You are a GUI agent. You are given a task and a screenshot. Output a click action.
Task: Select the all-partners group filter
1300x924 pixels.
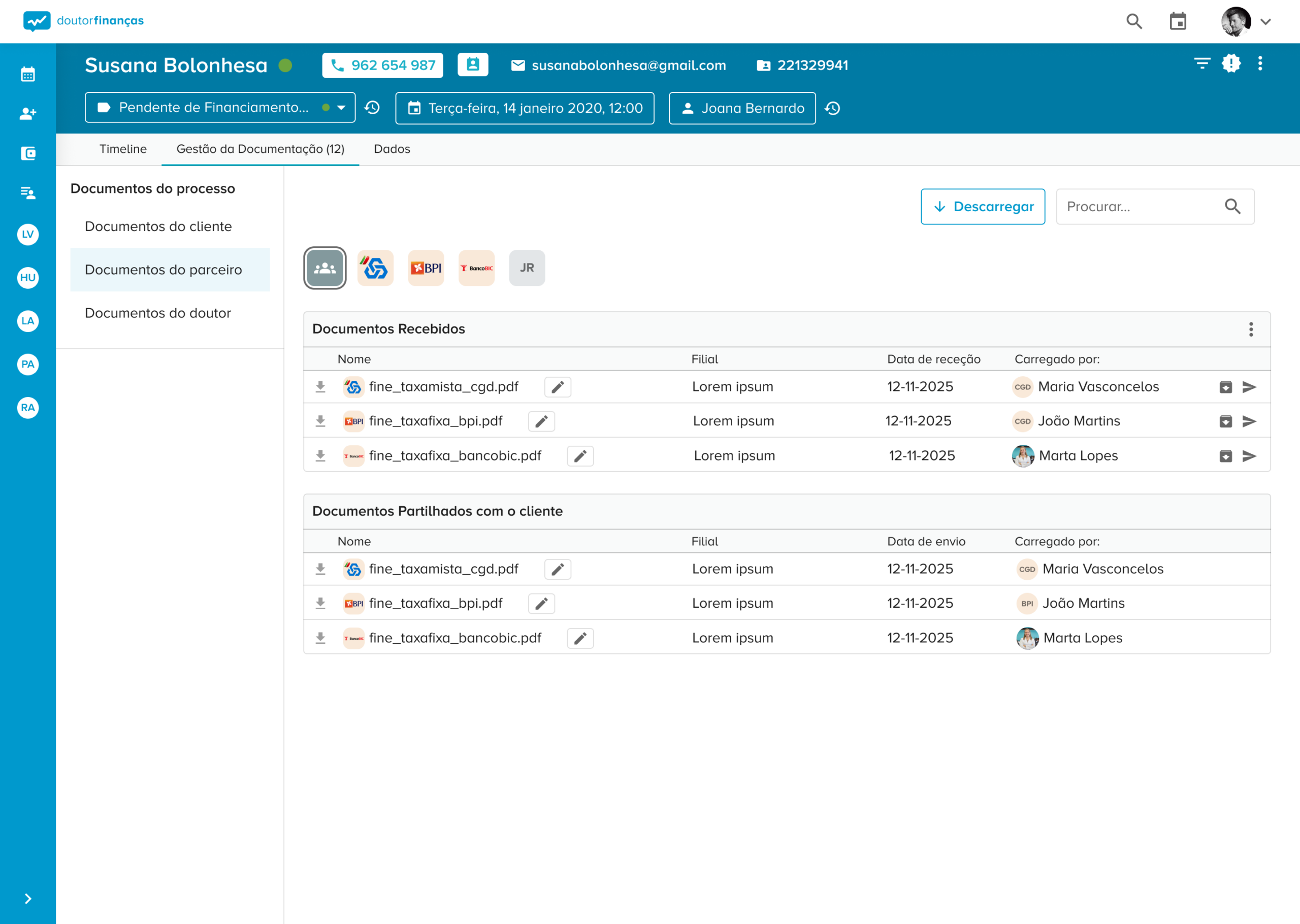click(x=325, y=268)
